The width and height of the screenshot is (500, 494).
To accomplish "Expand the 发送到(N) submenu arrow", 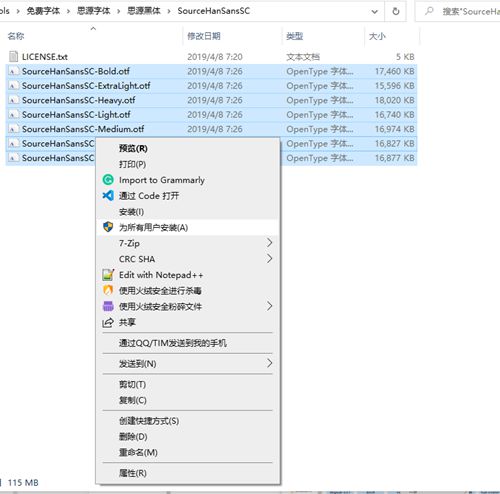I will [270, 363].
